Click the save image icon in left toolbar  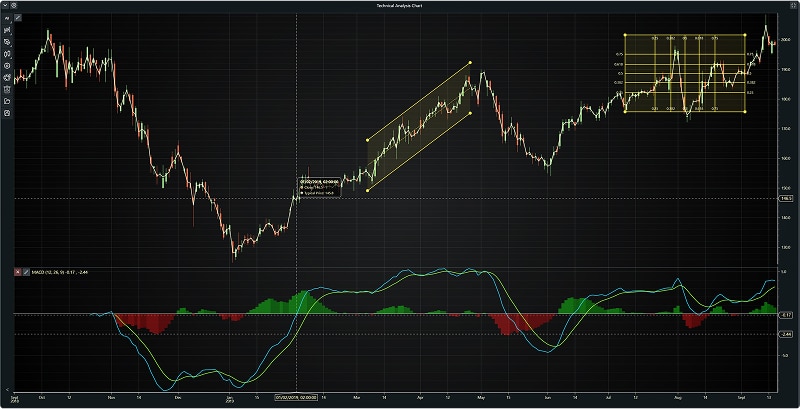click(x=7, y=112)
